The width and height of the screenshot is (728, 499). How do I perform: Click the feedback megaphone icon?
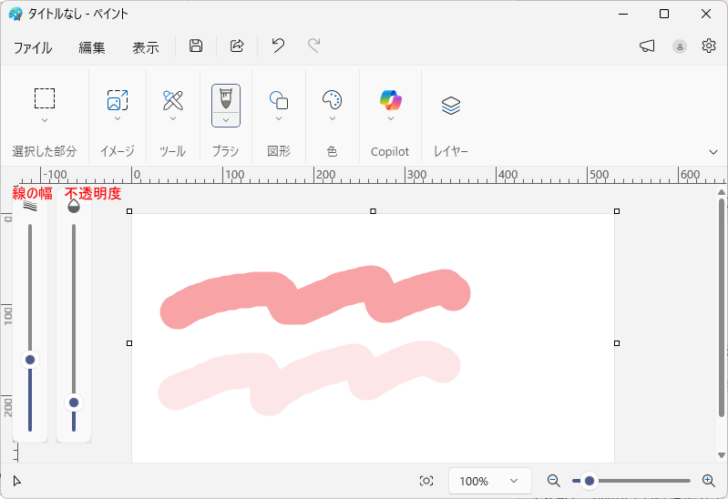tap(647, 46)
